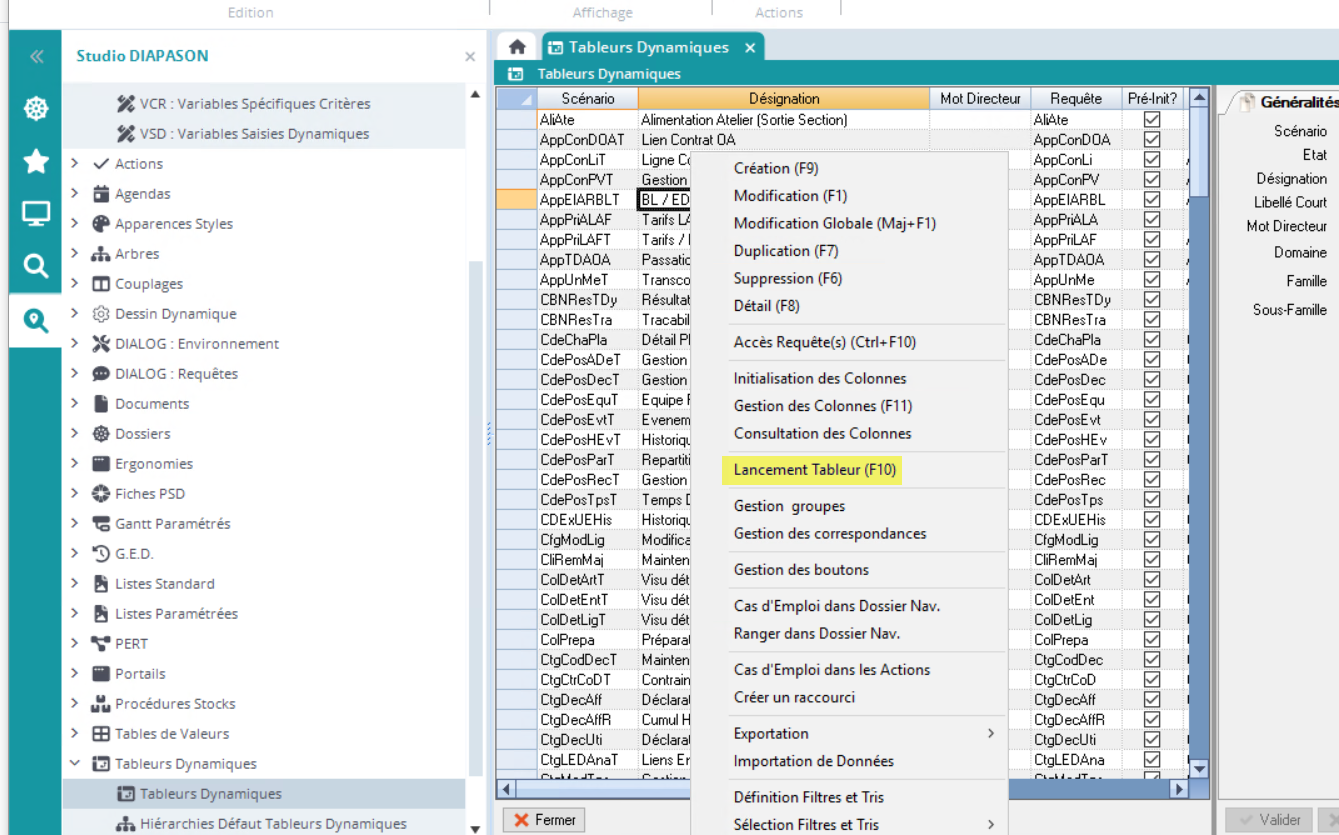Click the PERT tree icon
This screenshot has height=835, width=1339.
tap(100, 644)
